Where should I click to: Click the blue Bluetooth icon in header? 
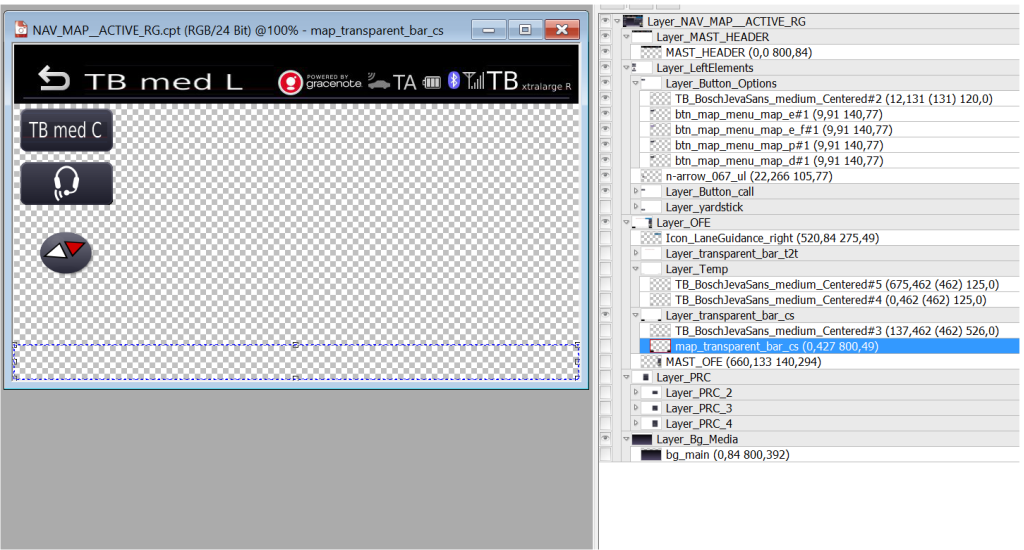tap(453, 81)
